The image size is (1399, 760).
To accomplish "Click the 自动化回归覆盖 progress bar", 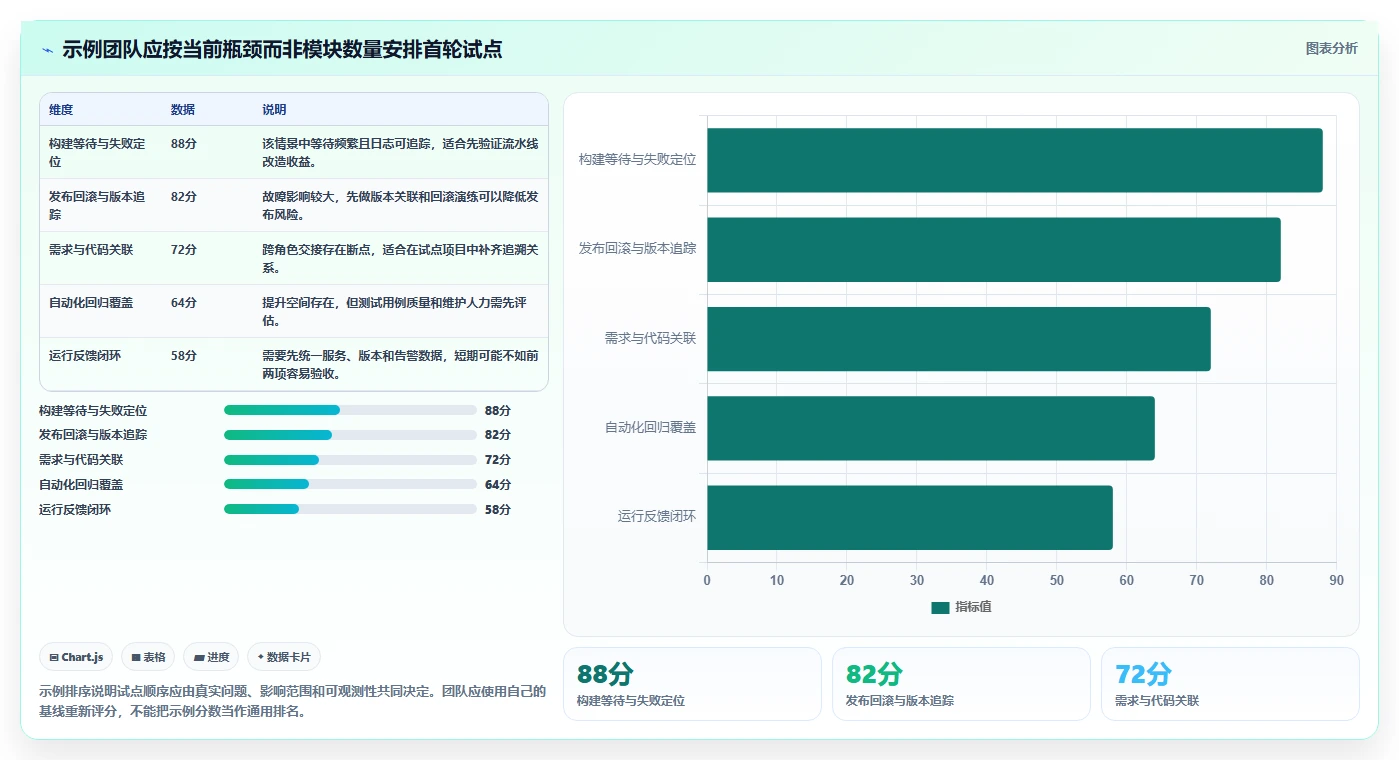I will click(x=350, y=484).
